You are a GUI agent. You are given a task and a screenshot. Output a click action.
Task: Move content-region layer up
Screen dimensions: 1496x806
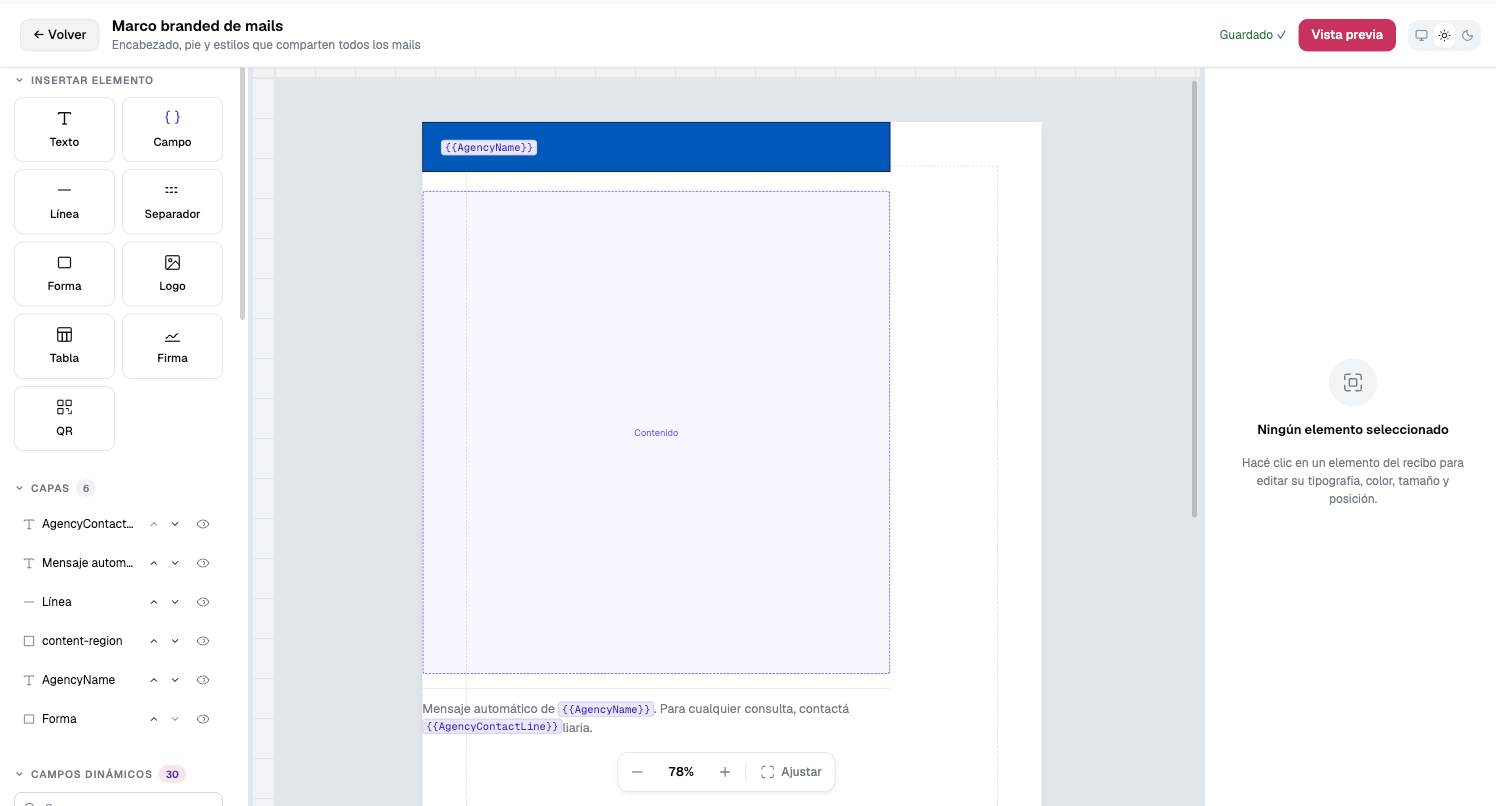tap(154, 641)
